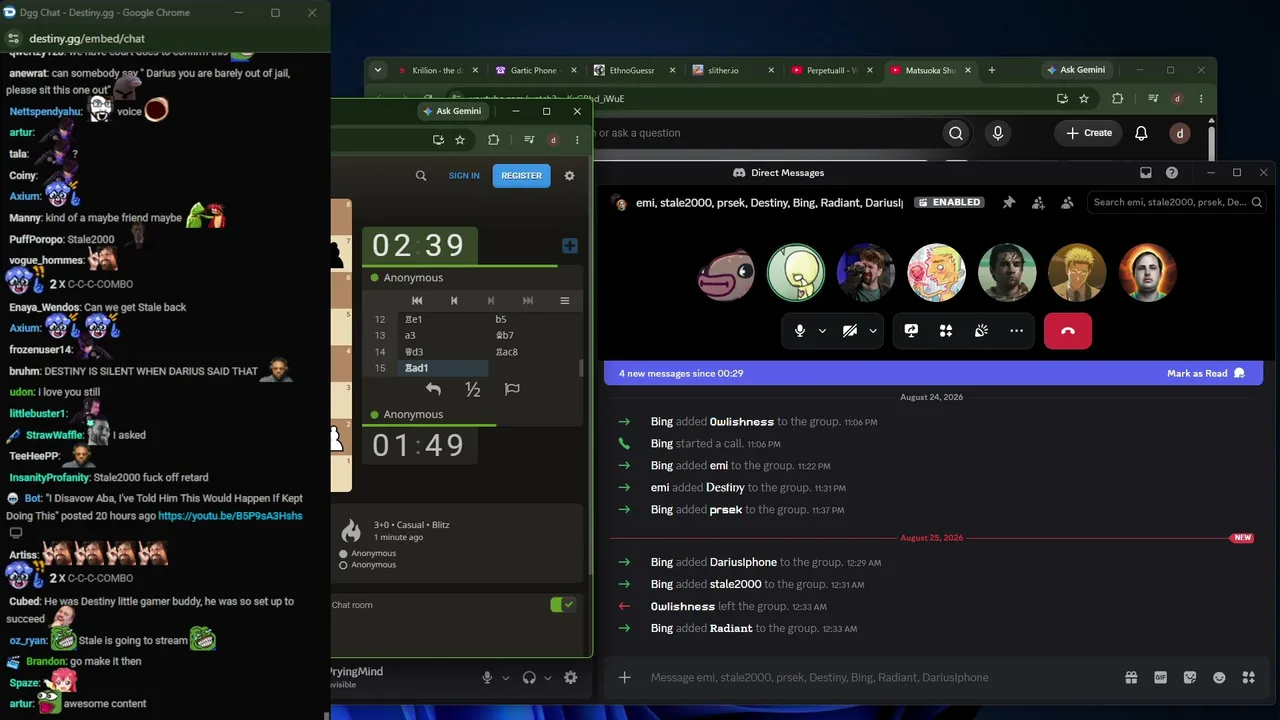Screen dimensions: 1280x720
Task: Open Lichess settings gear
Action: pos(569,175)
